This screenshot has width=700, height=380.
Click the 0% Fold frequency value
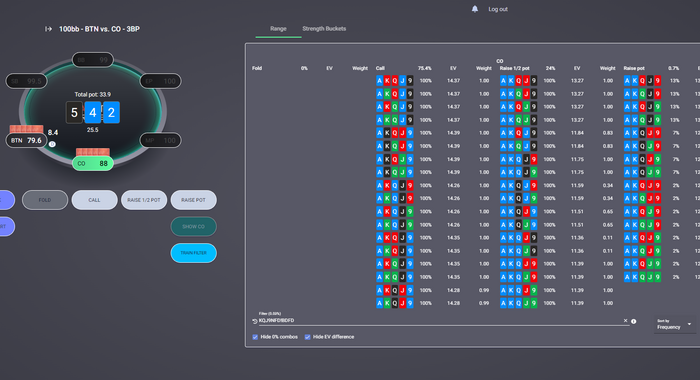tap(304, 68)
